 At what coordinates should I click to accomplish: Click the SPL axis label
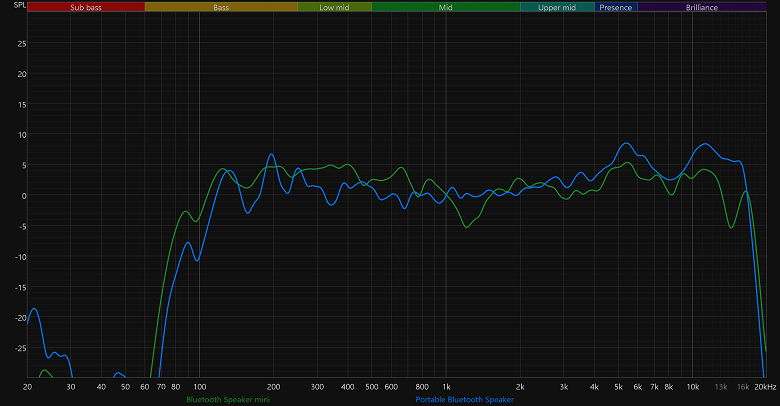(x=19, y=5)
